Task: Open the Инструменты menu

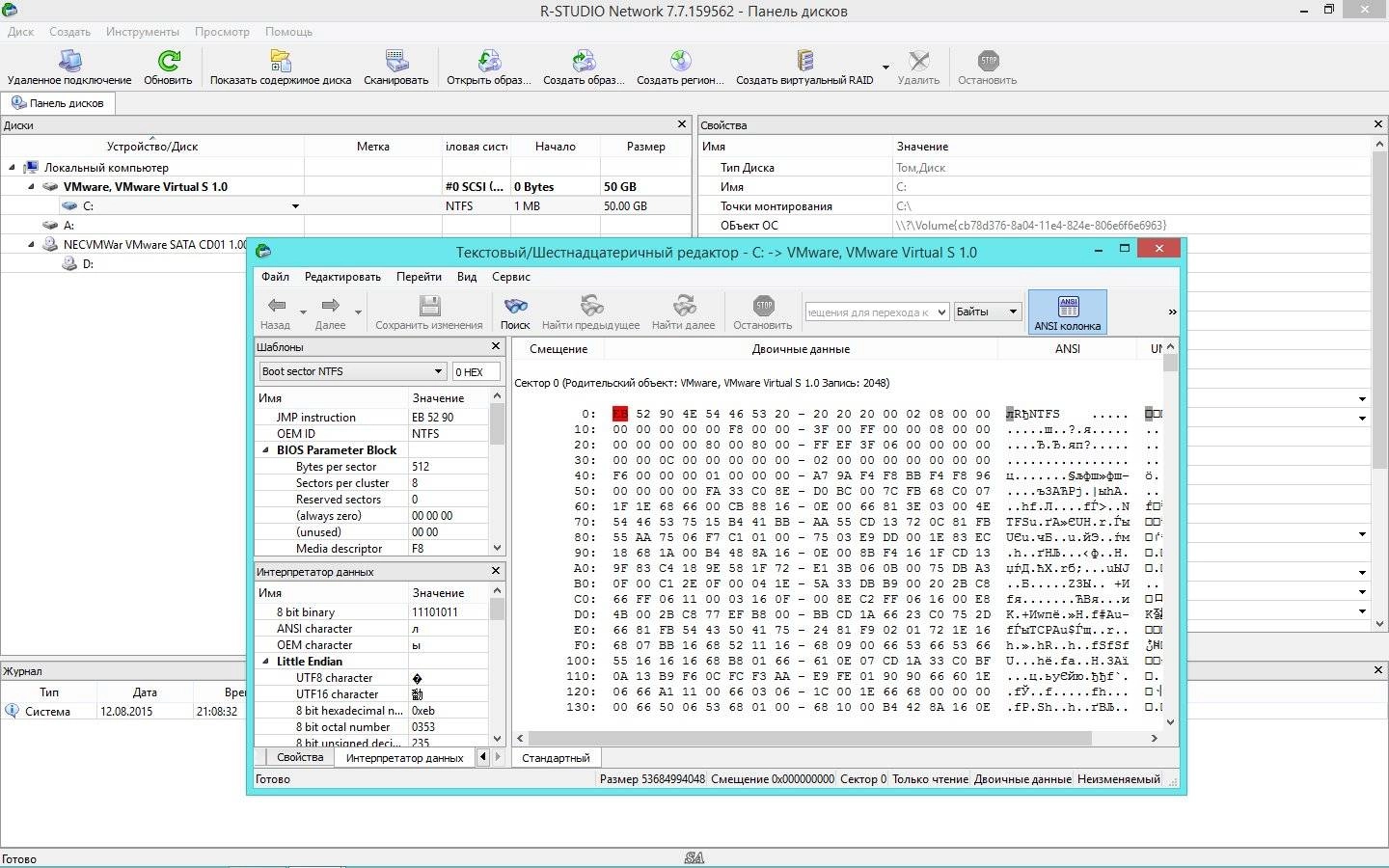Action: point(142,32)
